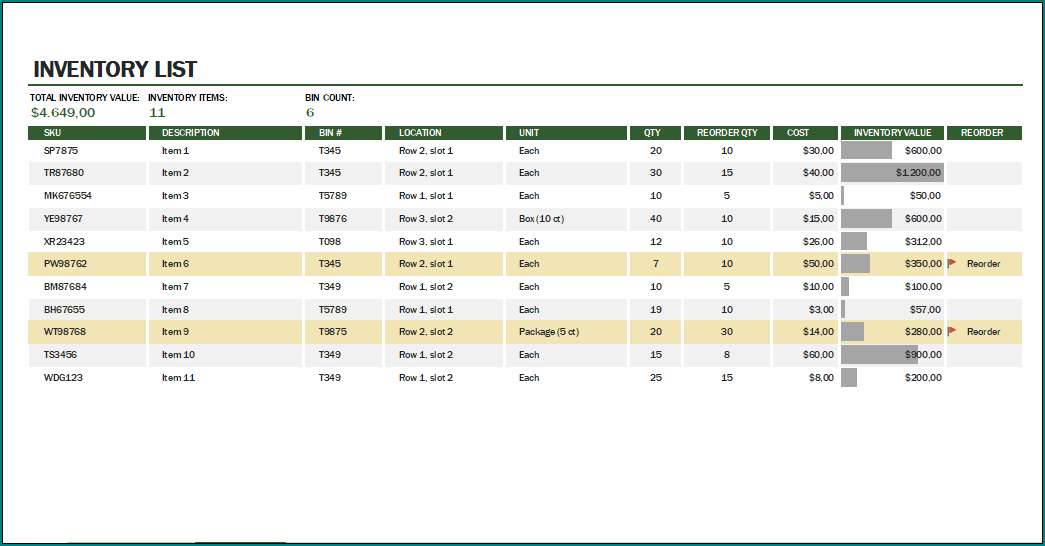Select the total inventory value $4.649,00
1045x546 pixels.
pyautogui.click(x=63, y=113)
